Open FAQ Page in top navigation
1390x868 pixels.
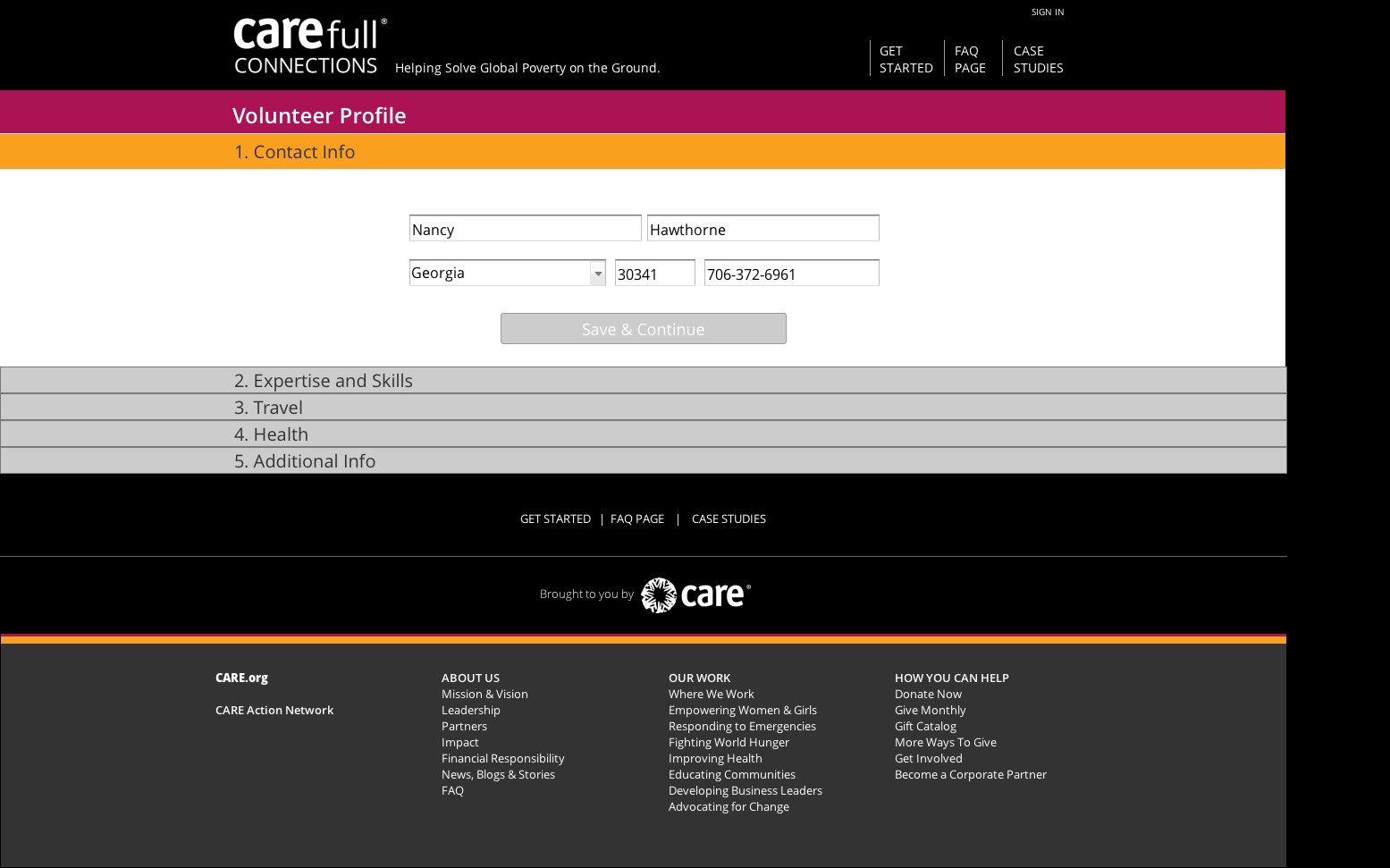[970, 59]
